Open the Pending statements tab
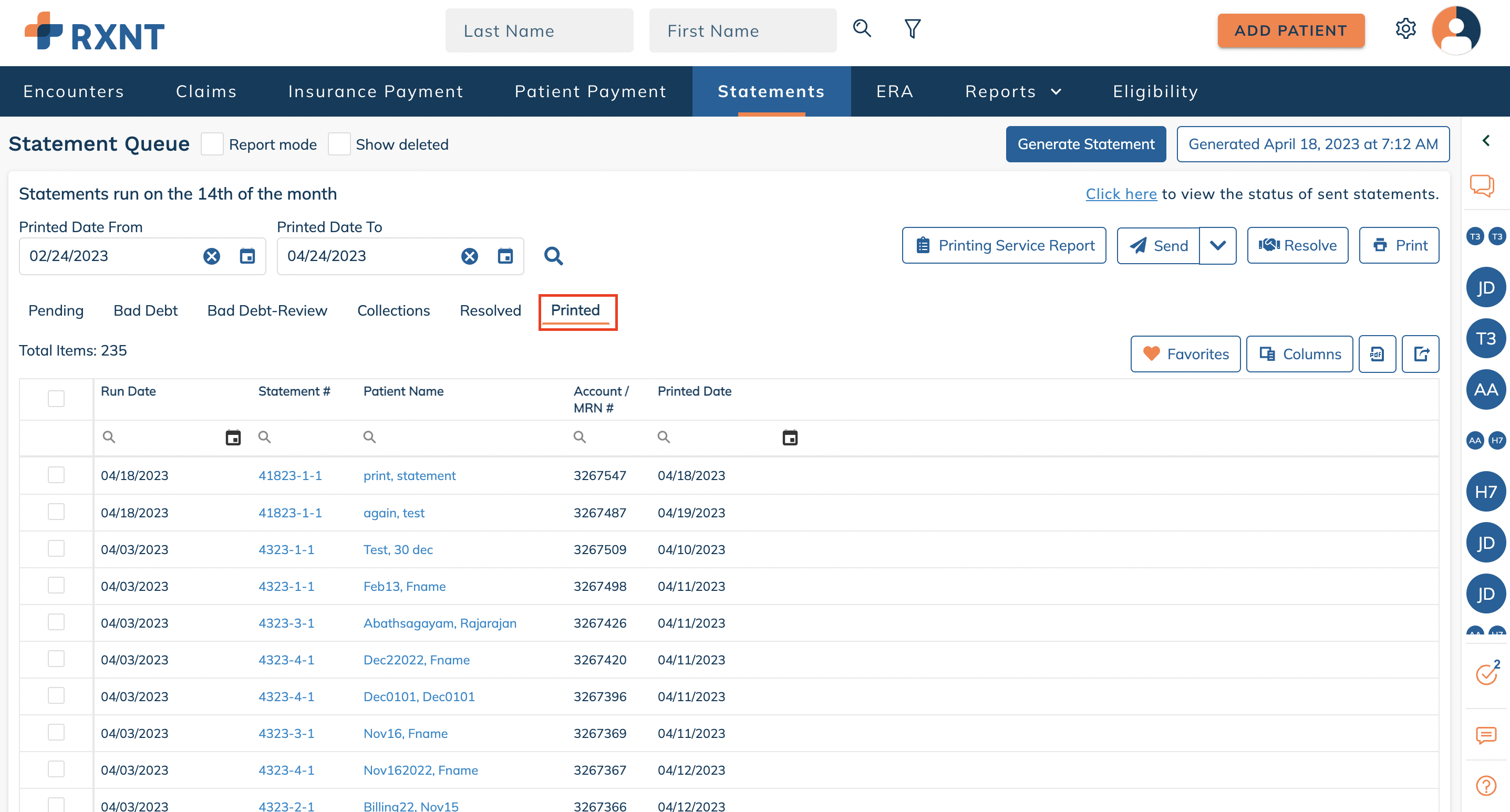This screenshot has width=1510, height=812. coord(56,310)
